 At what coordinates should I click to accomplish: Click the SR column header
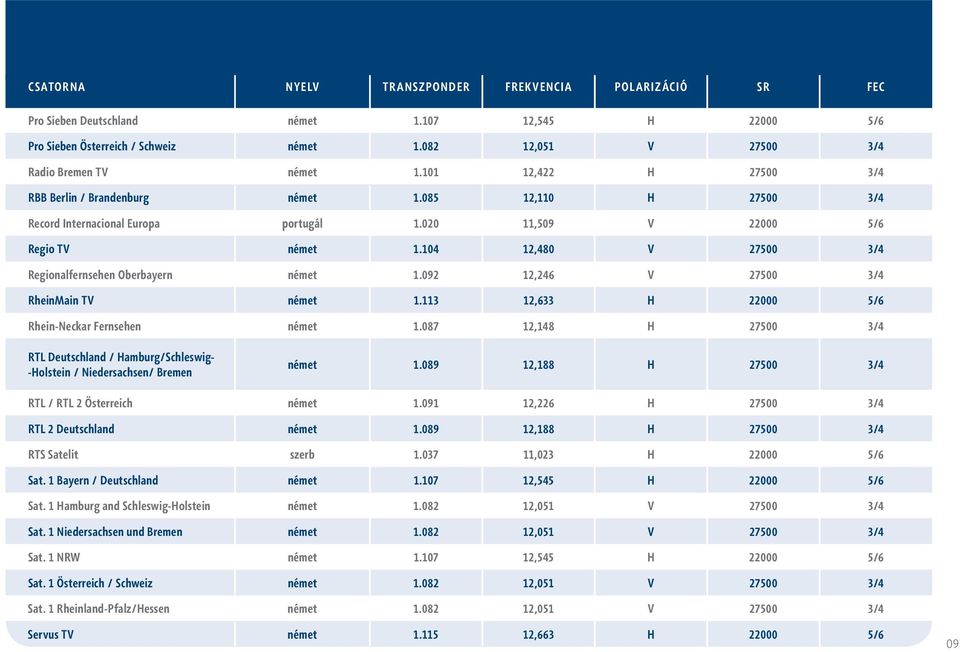(763, 87)
